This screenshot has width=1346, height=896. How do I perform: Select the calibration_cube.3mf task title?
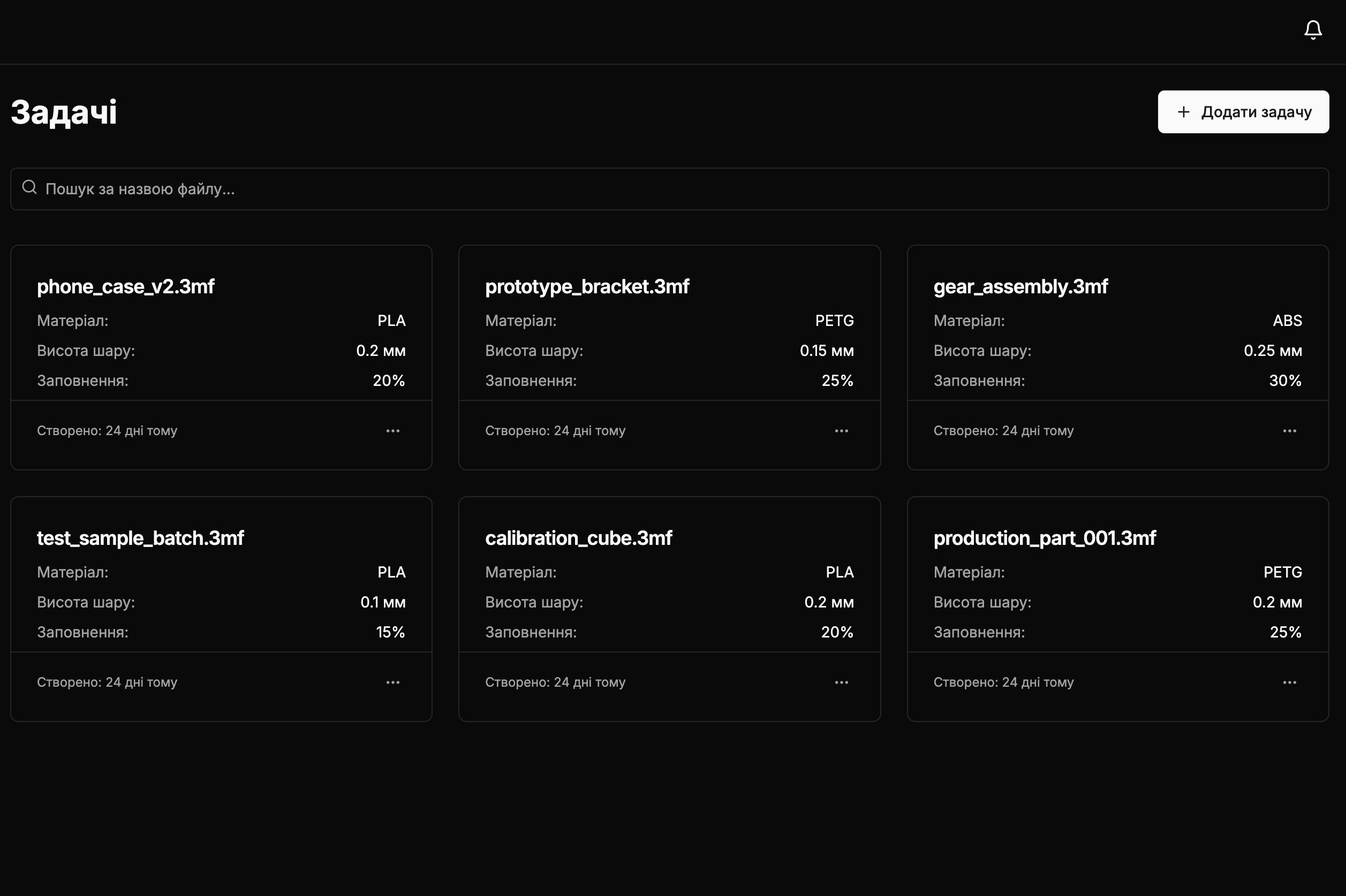(578, 538)
